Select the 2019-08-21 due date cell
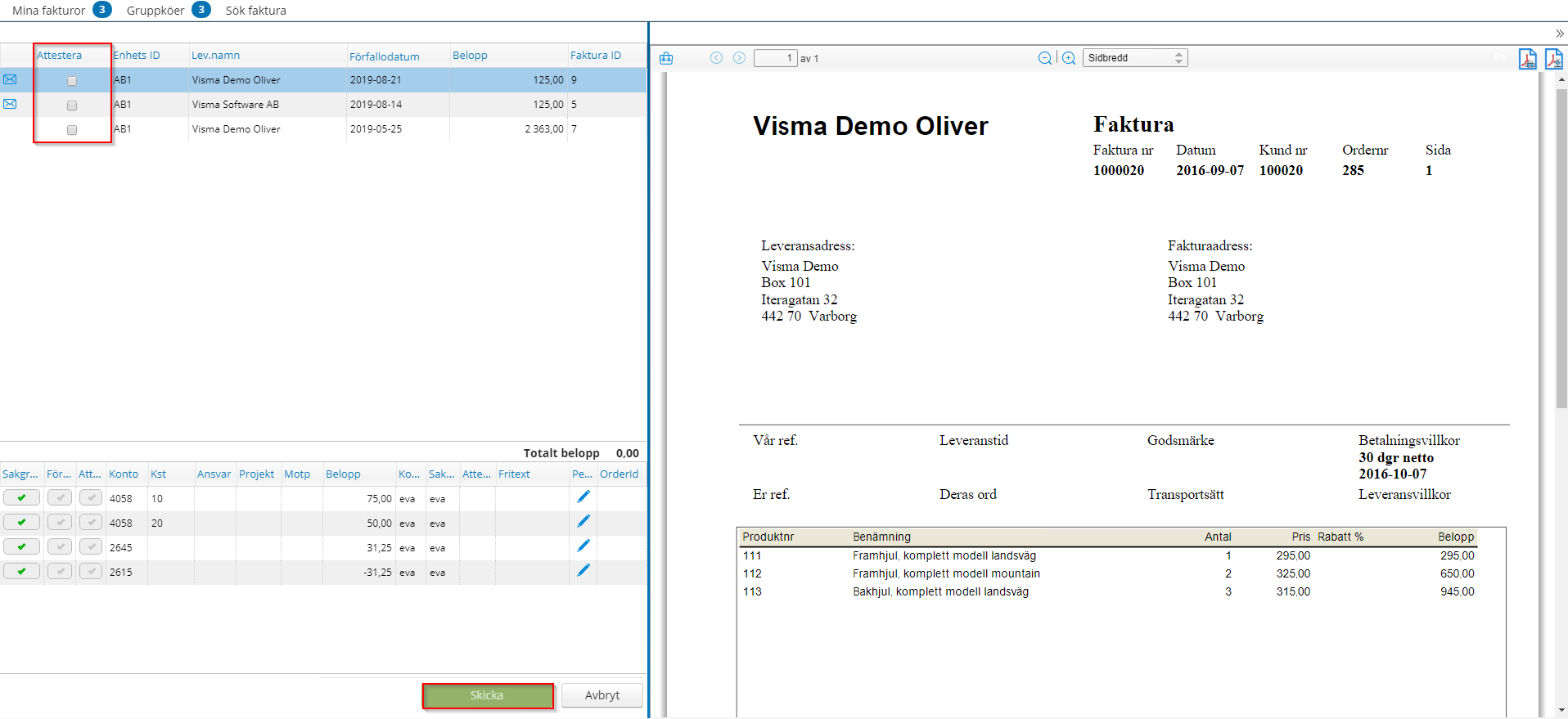 (x=398, y=80)
